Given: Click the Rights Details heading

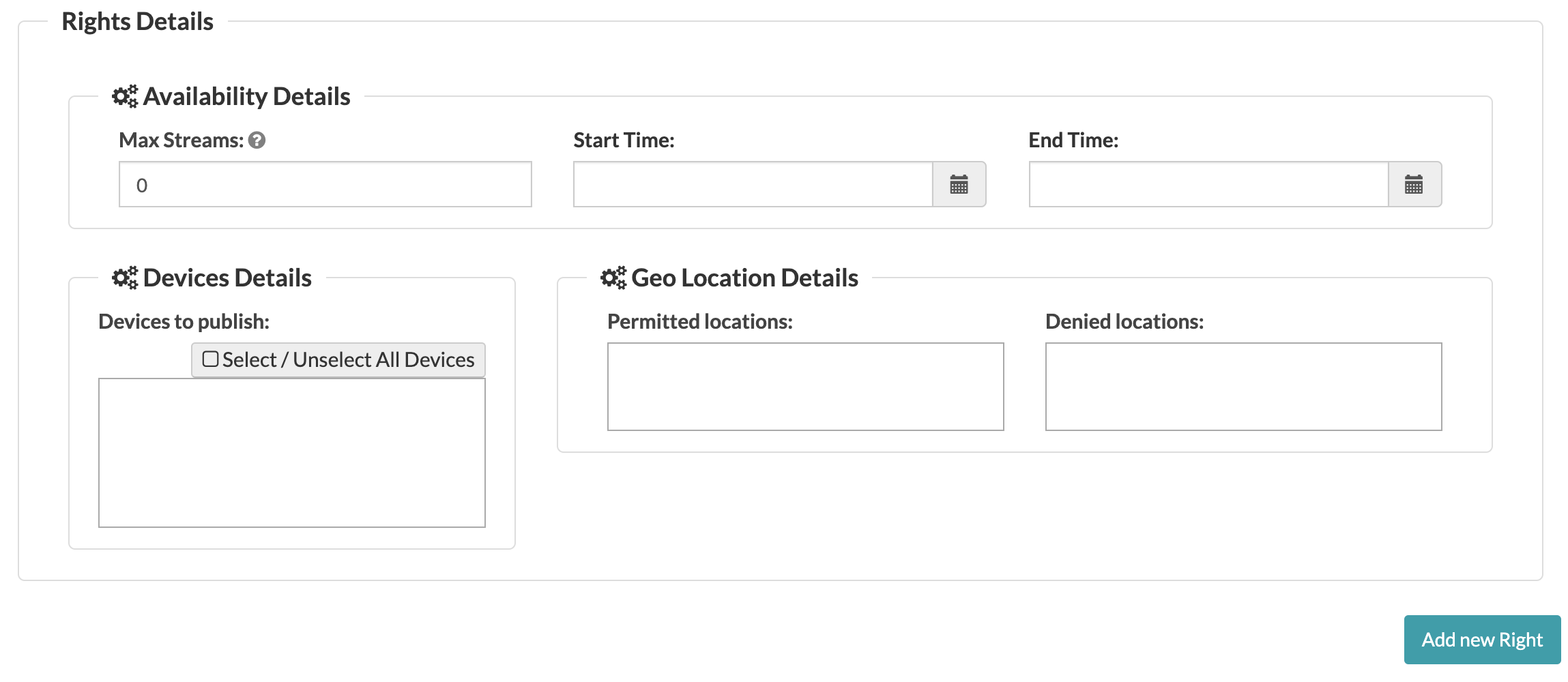Looking at the screenshot, I should coord(138,21).
